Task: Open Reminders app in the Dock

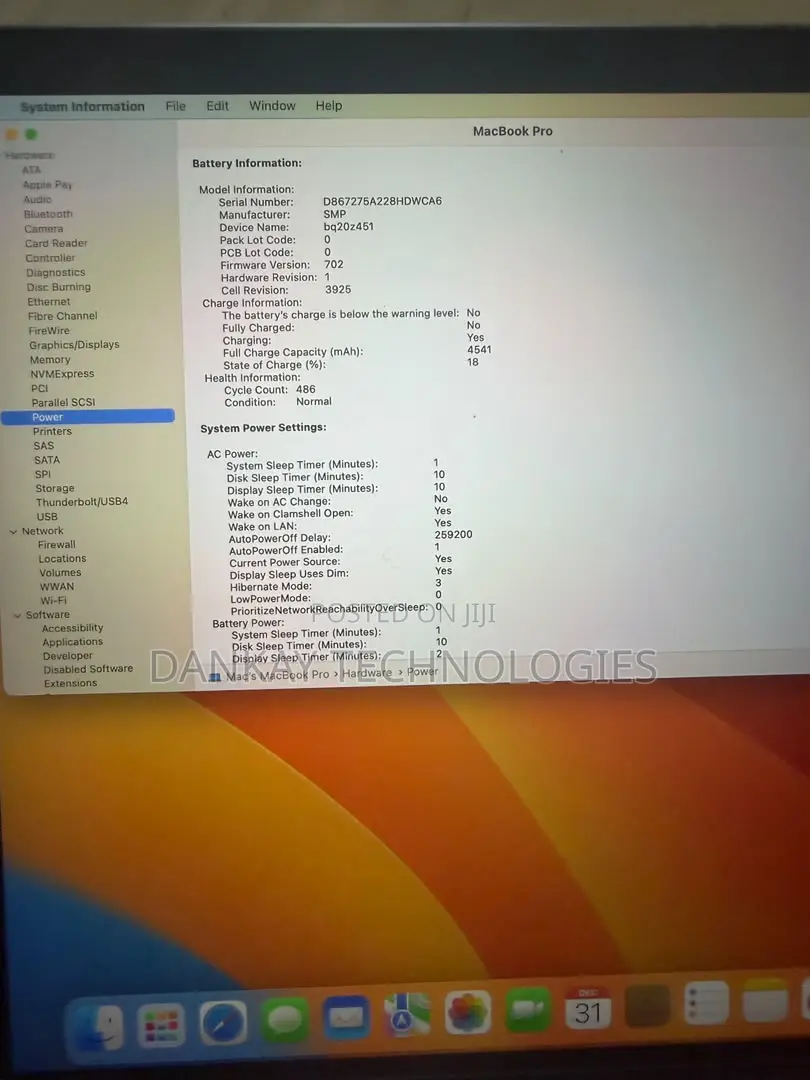Action: (x=707, y=1002)
